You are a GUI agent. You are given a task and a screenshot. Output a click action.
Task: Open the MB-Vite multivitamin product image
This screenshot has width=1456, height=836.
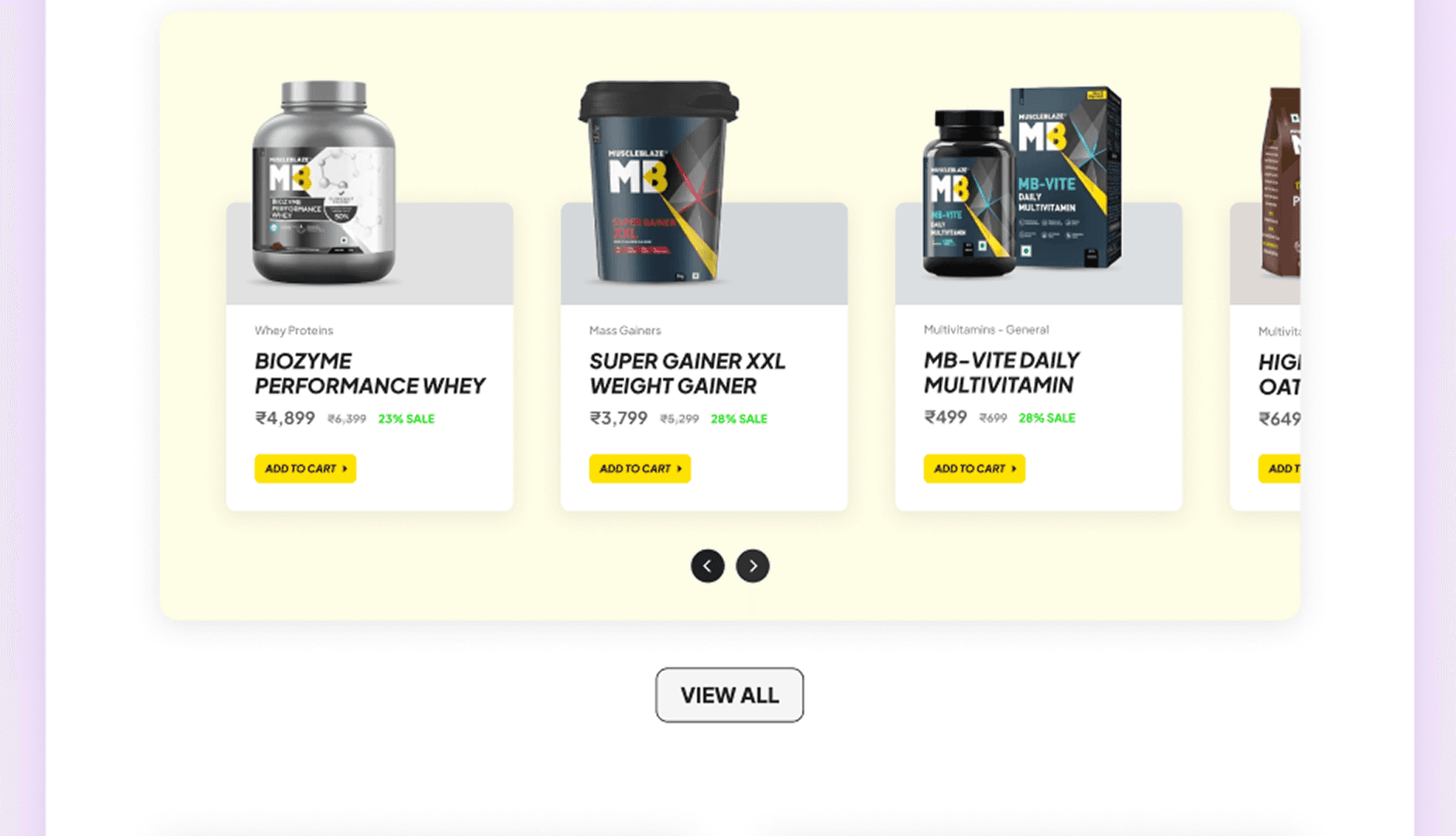tap(1022, 182)
